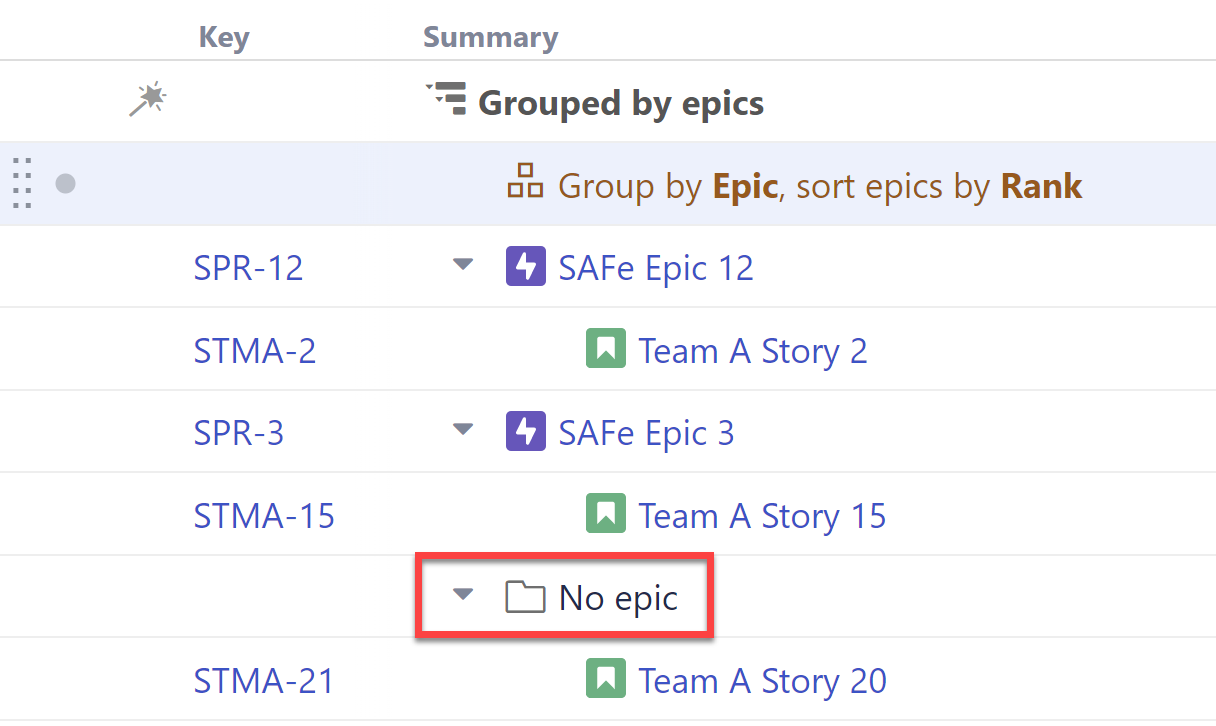Click the magic wand automation icon
The width and height of the screenshot is (1216, 726).
(x=147, y=101)
